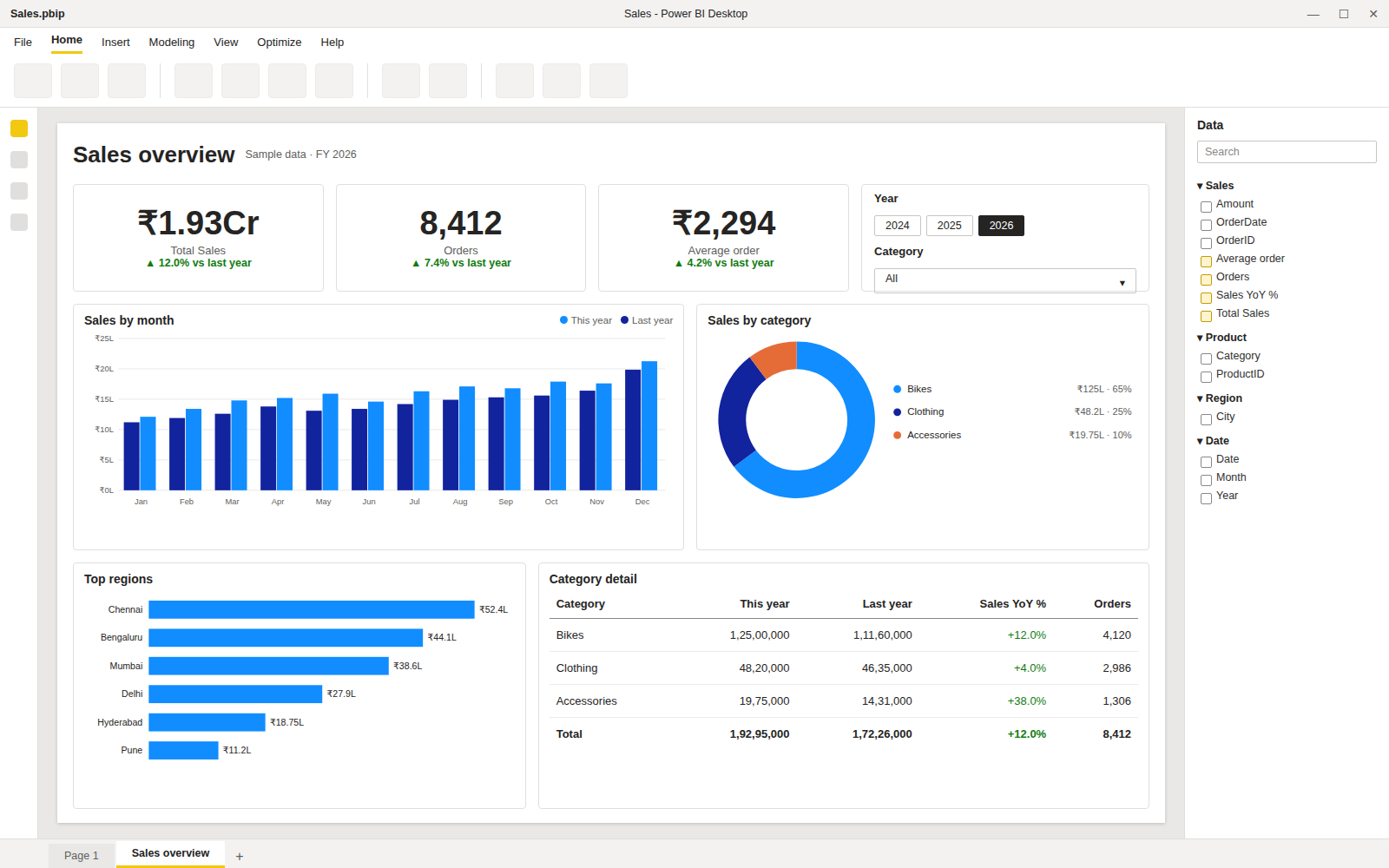Click the ₹1.93Cr Total Sales card
The image size is (1389, 868).
point(198,238)
